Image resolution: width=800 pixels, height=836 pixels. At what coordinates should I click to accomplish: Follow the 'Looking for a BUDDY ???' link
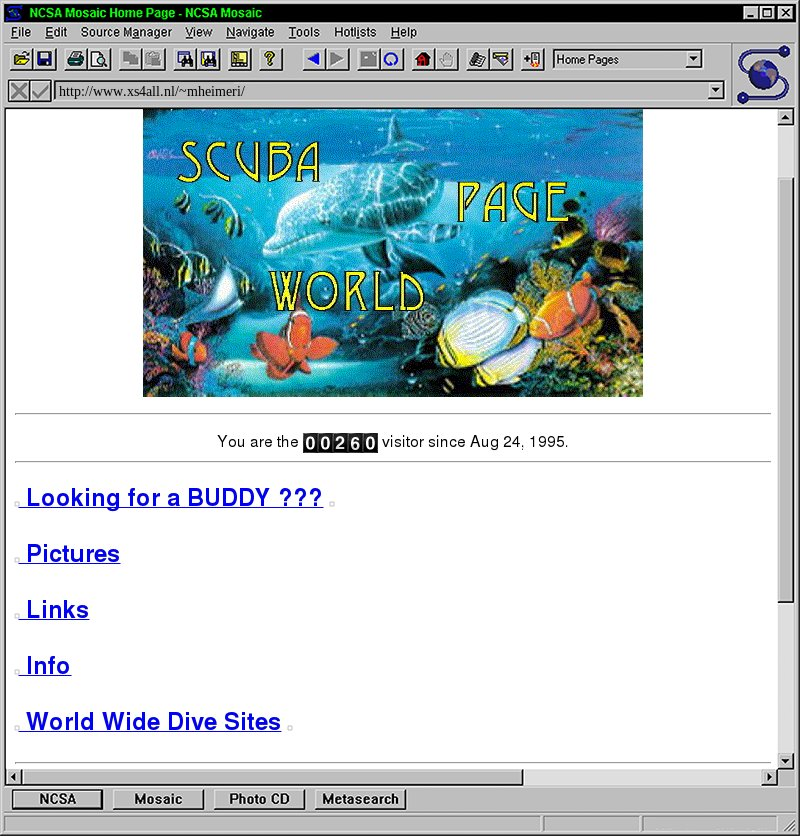(x=174, y=498)
